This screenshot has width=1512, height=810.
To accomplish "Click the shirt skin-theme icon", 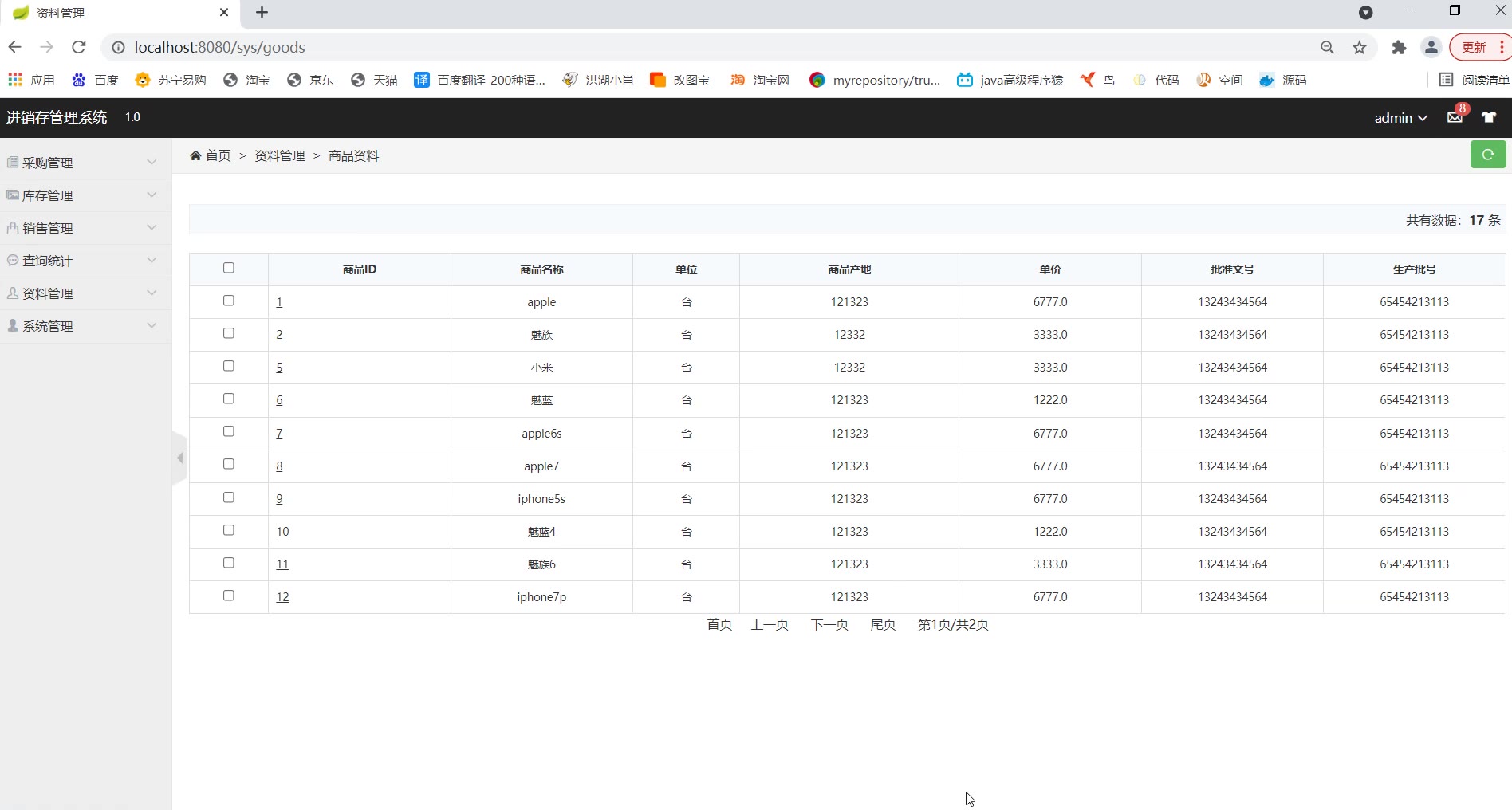I will pyautogui.click(x=1489, y=117).
